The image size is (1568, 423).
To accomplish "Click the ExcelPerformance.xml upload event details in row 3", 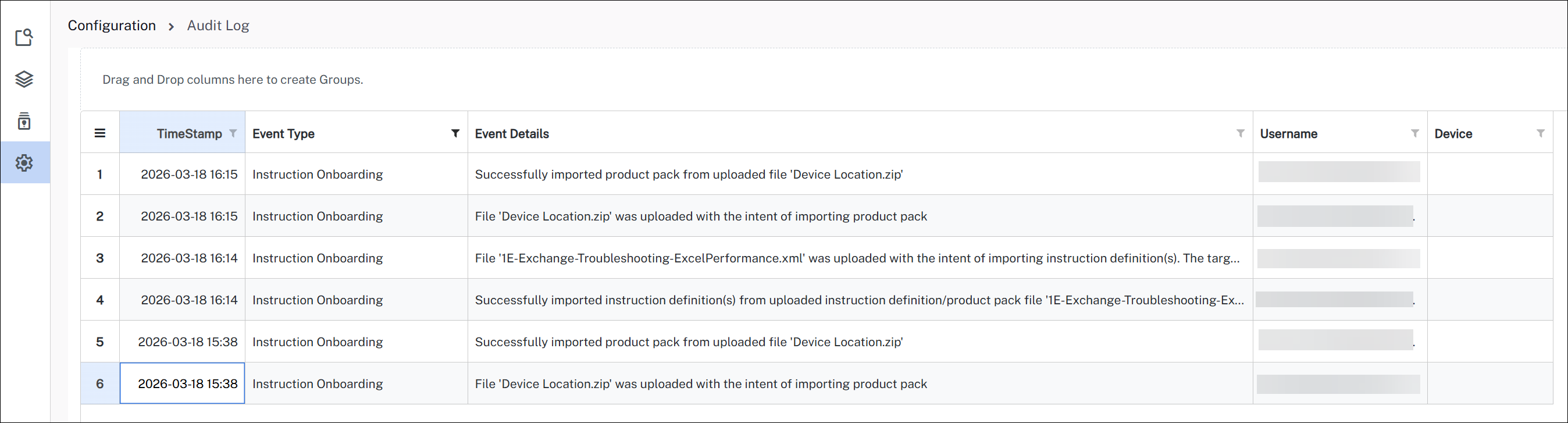I will (x=857, y=258).
